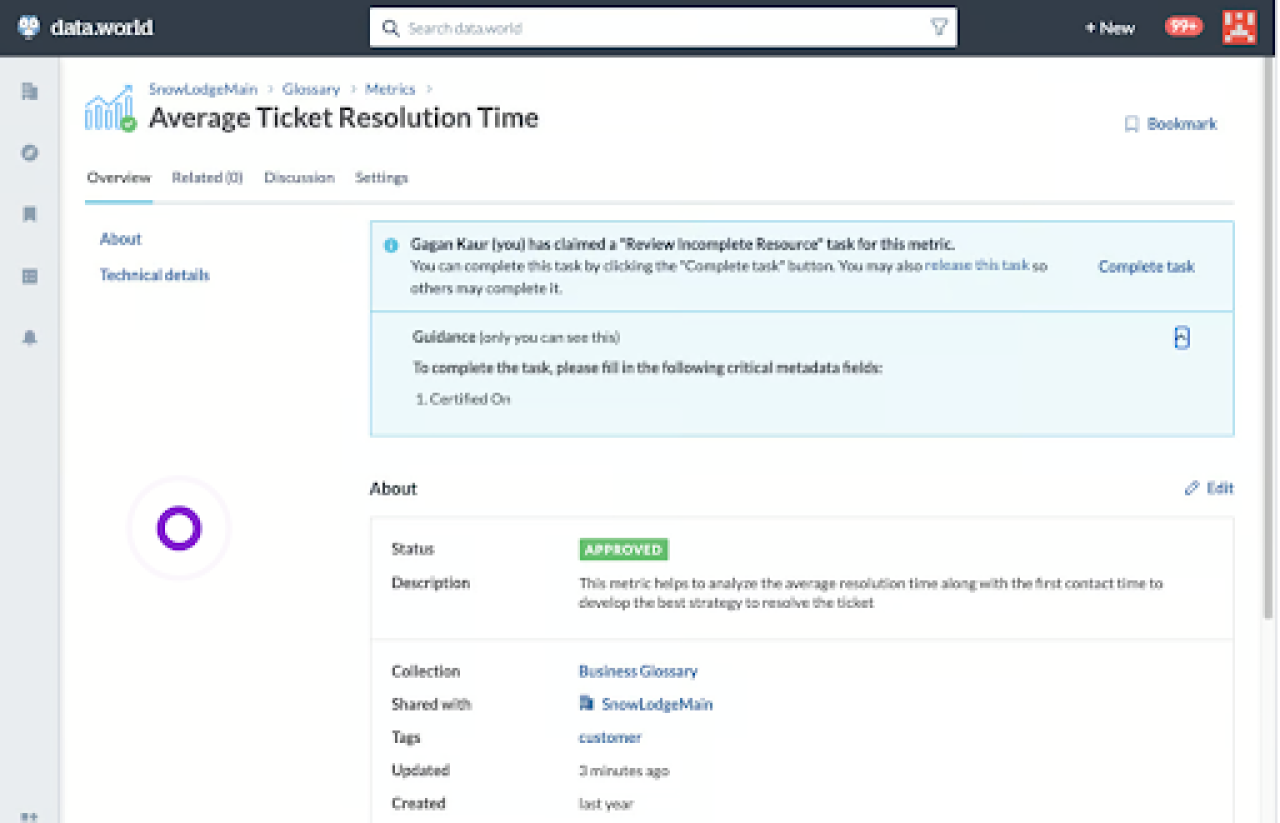Open the 99+ notifications badge
The height and width of the screenshot is (823, 1280).
(1183, 27)
